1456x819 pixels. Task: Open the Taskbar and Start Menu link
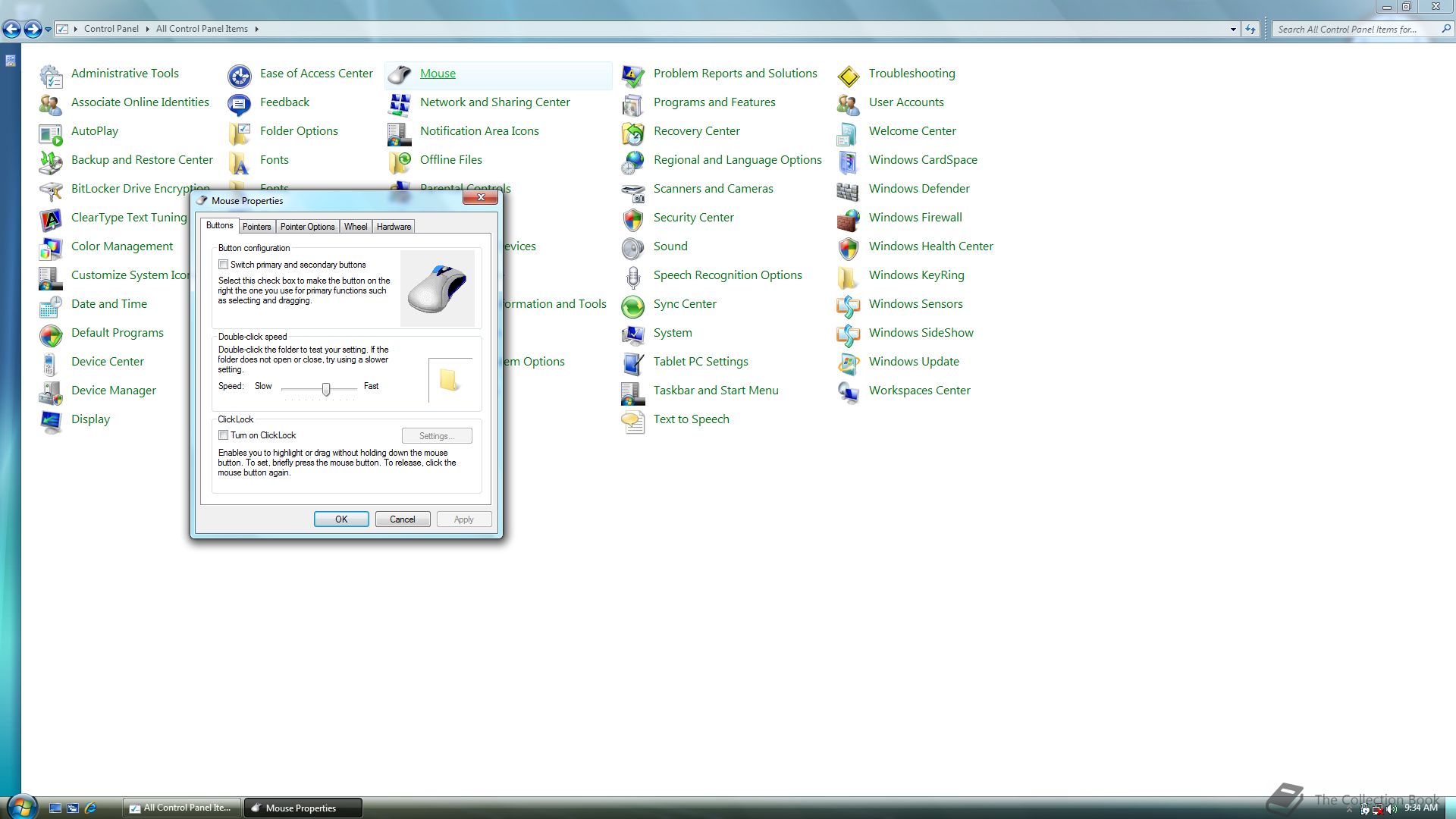pyautogui.click(x=716, y=391)
